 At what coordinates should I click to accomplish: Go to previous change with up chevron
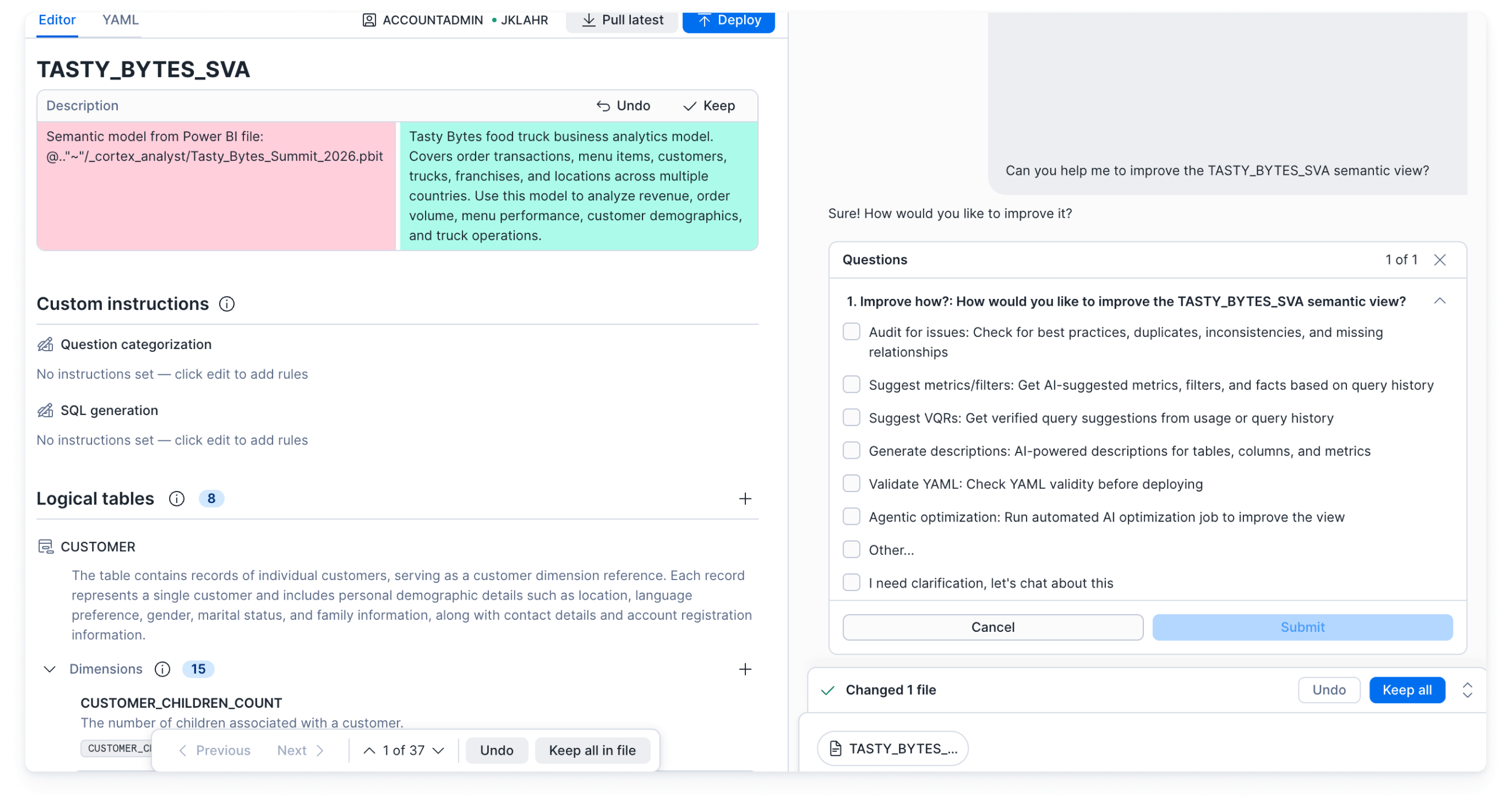369,750
